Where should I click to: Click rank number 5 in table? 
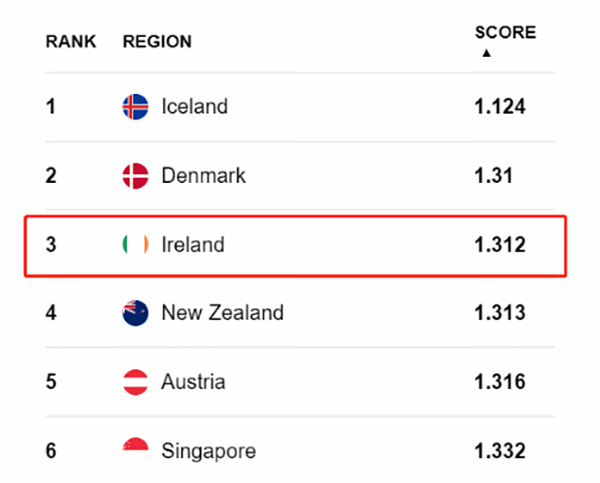pyautogui.click(x=51, y=382)
